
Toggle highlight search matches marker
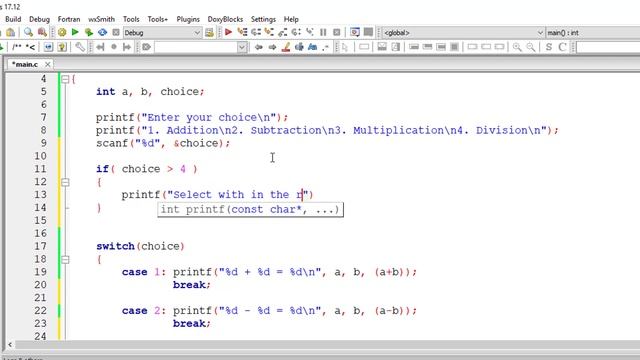click(286, 47)
